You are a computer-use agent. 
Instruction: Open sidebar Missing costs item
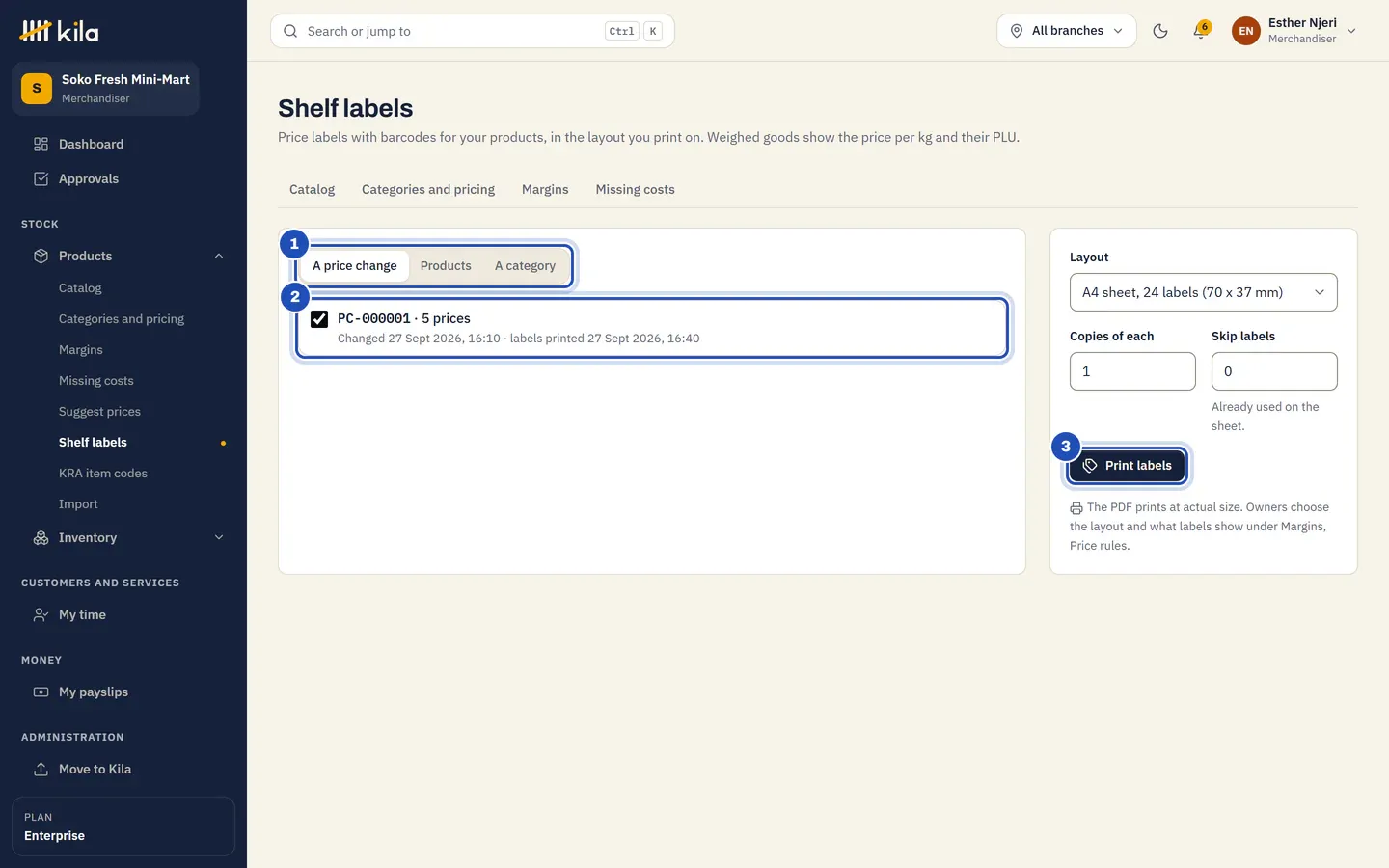coord(96,381)
